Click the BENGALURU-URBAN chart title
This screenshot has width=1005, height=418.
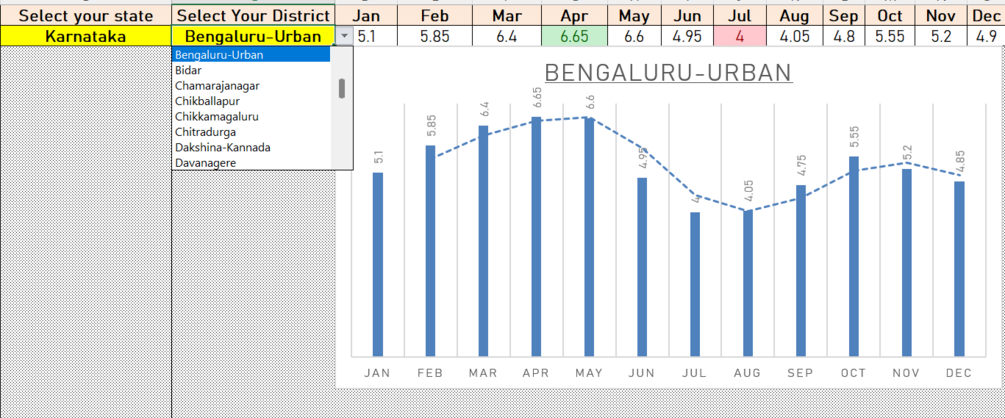(x=669, y=73)
